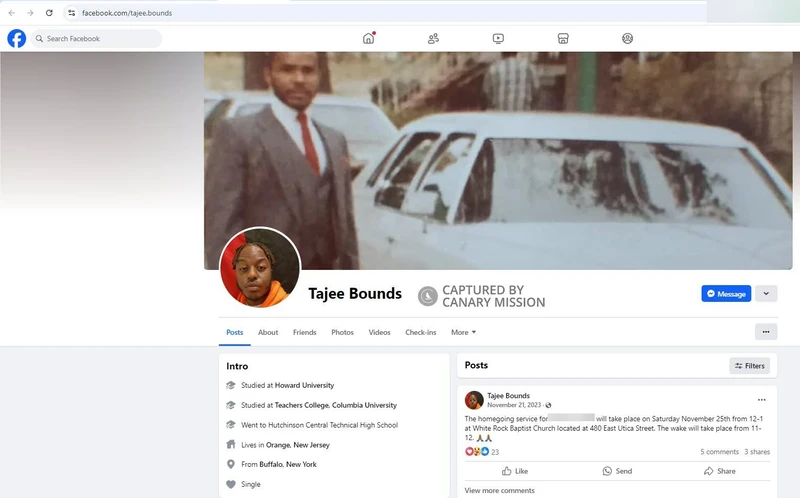Switch to the Photos tab
The image size is (800, 498).
342,332
